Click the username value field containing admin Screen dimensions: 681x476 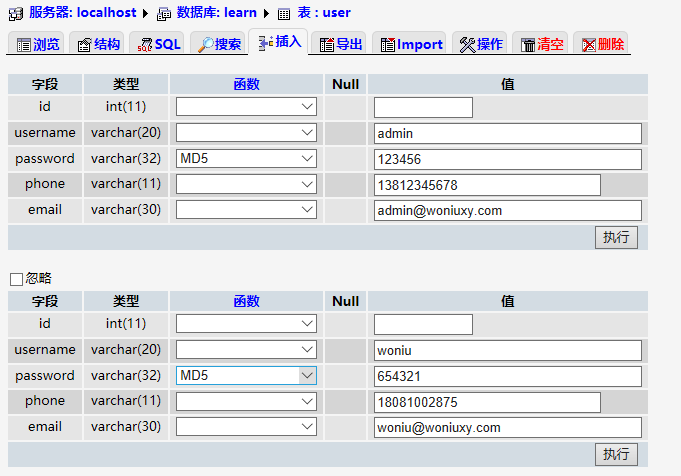pos(507,133)
